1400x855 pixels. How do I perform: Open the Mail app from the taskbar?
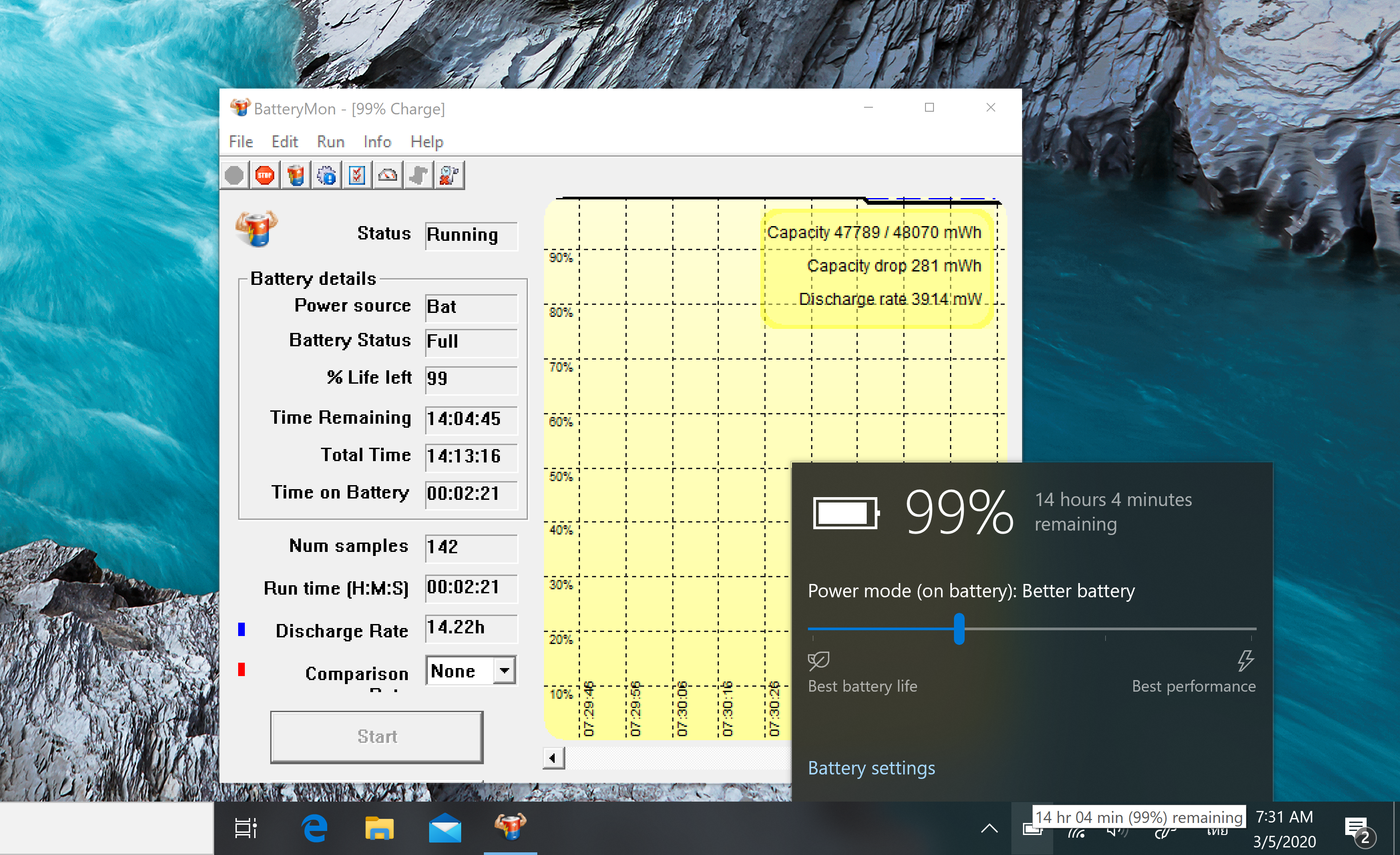445,828
